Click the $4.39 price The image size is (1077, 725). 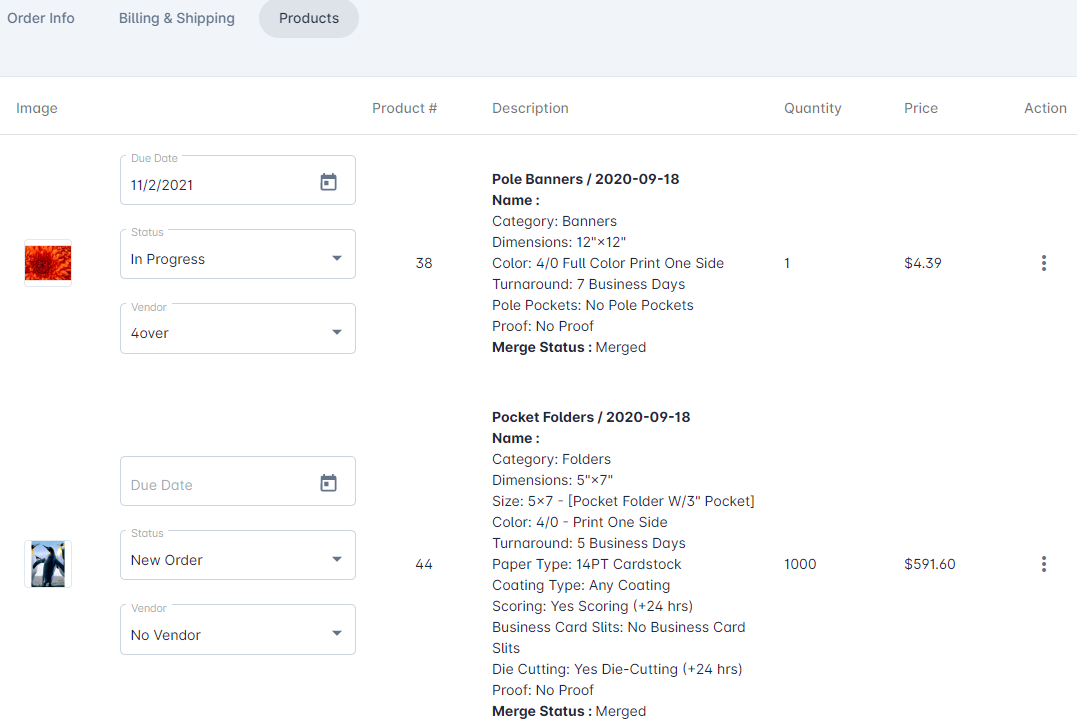pos(922,263)
